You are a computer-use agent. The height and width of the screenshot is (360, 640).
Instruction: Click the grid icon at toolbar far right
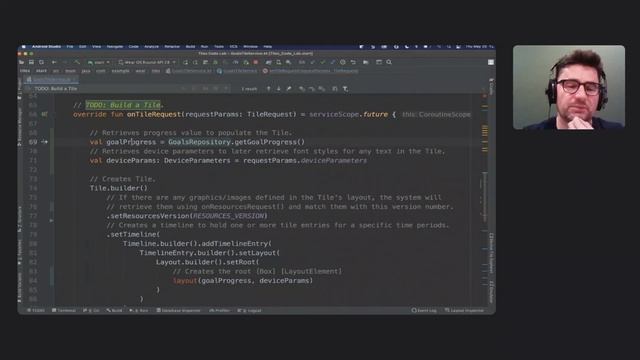click(491, 62)
